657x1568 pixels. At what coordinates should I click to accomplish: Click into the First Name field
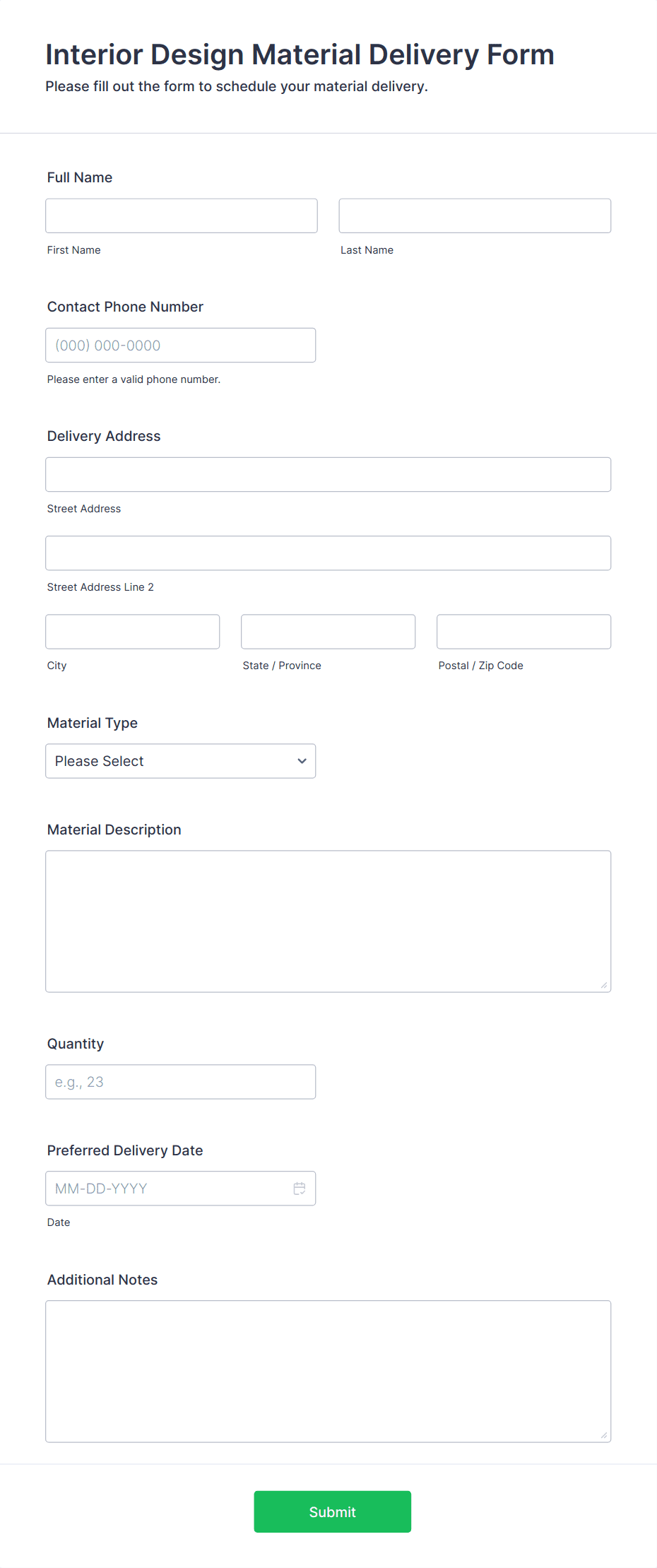pyautogui.click(x=181, y=215)
